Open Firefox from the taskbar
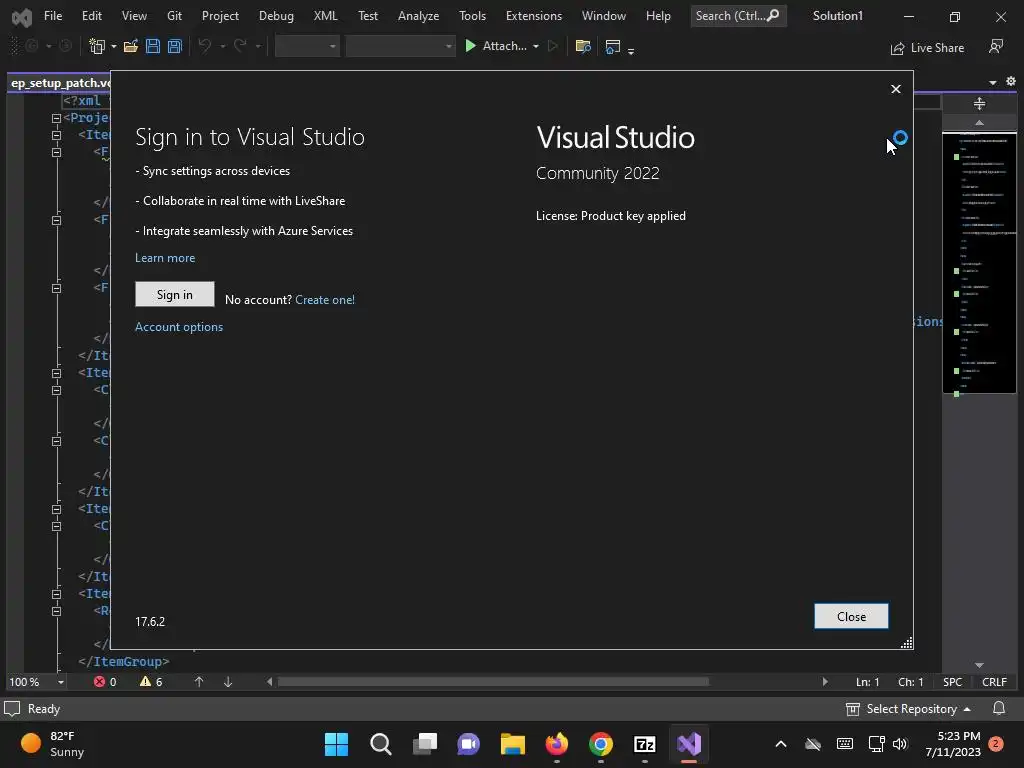This screenshot has width=1024, height=768. 556,744
